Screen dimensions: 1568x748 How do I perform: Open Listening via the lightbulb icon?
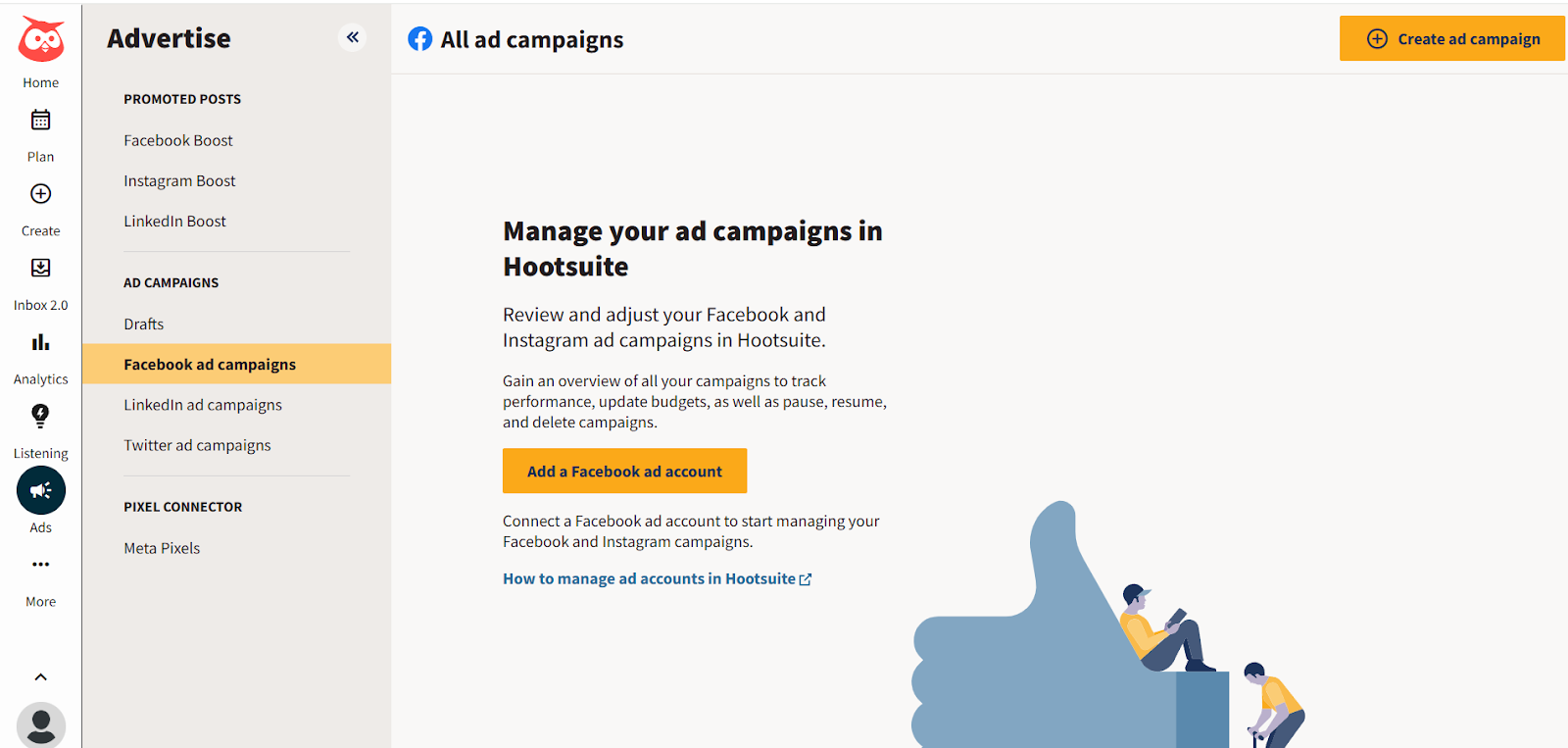point(40,416)
